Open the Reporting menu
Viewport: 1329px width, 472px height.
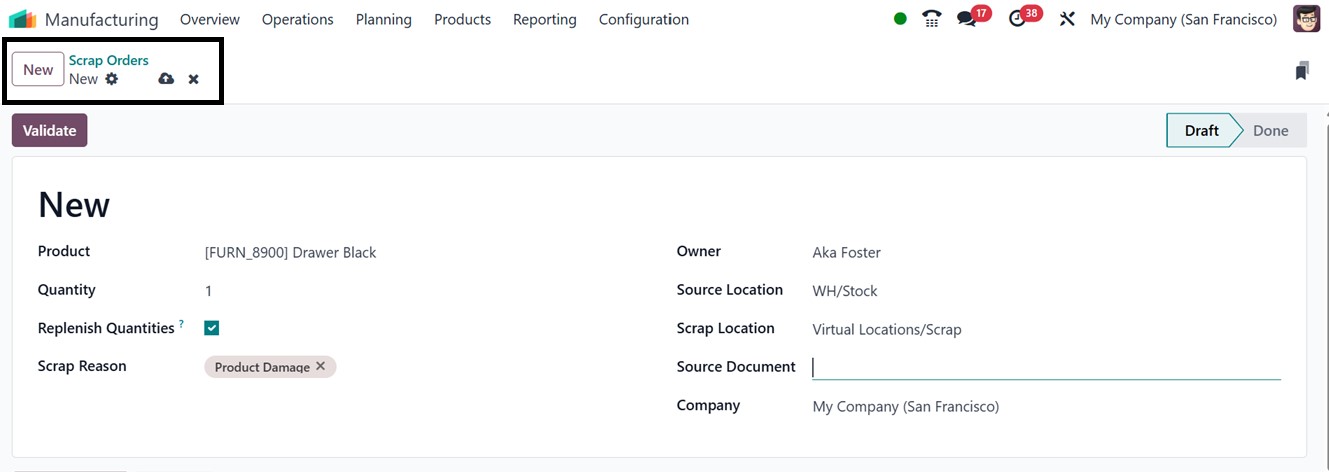[544, 19]
